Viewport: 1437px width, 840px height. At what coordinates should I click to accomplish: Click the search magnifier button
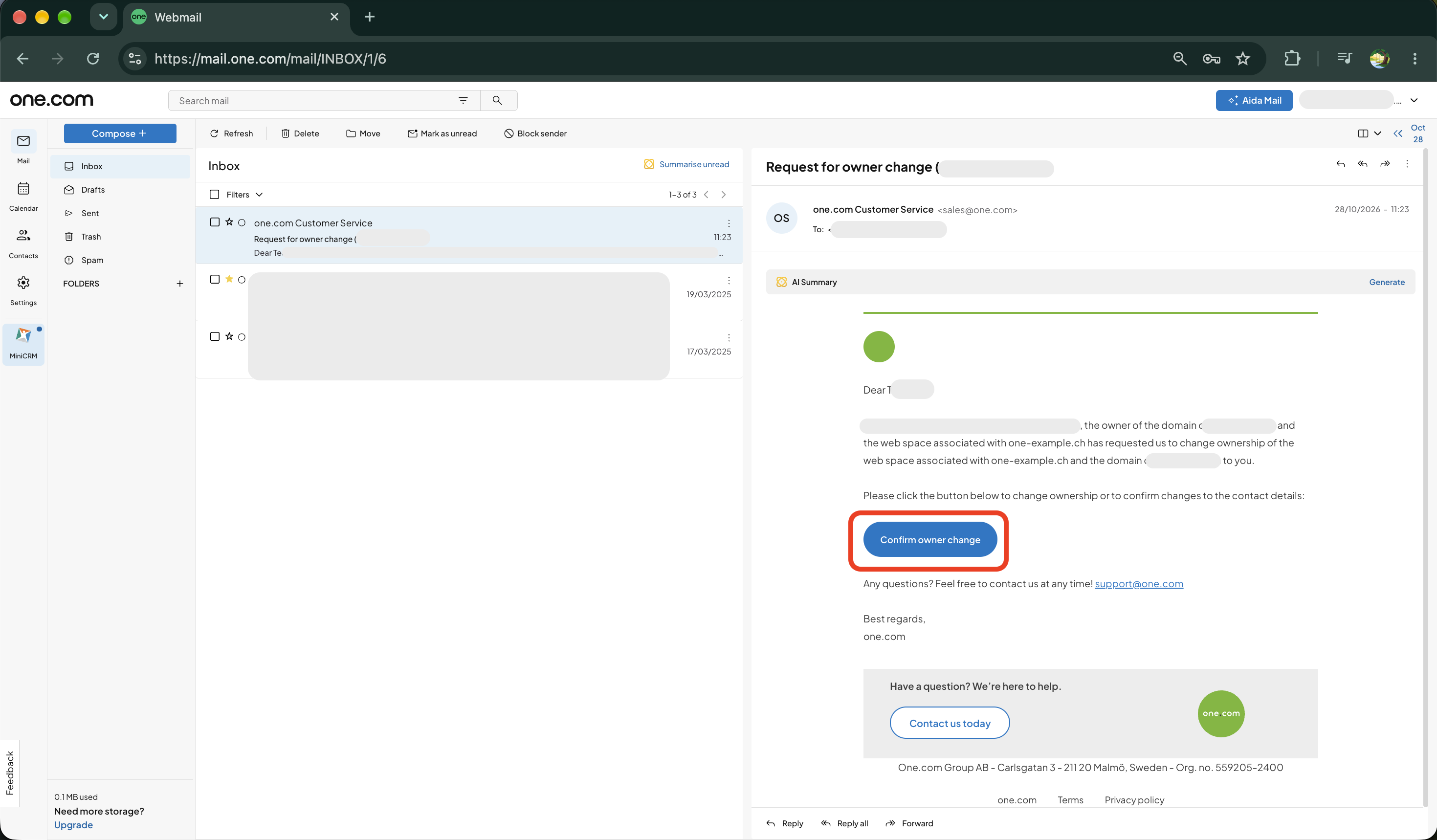point(497,100)
